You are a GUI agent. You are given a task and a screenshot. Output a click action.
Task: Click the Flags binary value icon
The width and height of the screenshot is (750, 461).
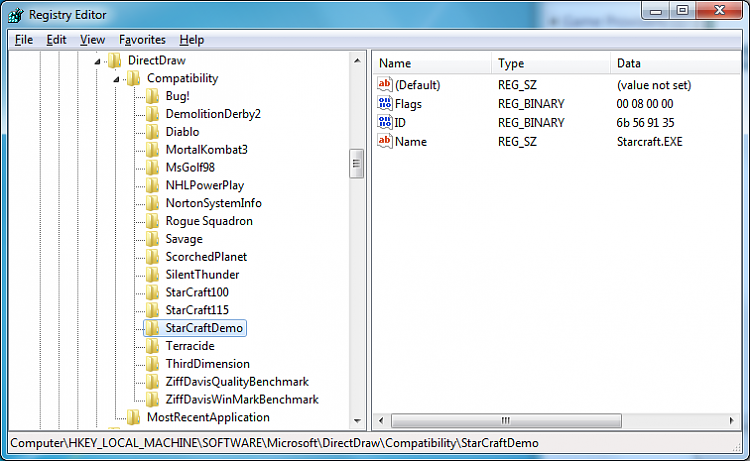click(385, 103)
